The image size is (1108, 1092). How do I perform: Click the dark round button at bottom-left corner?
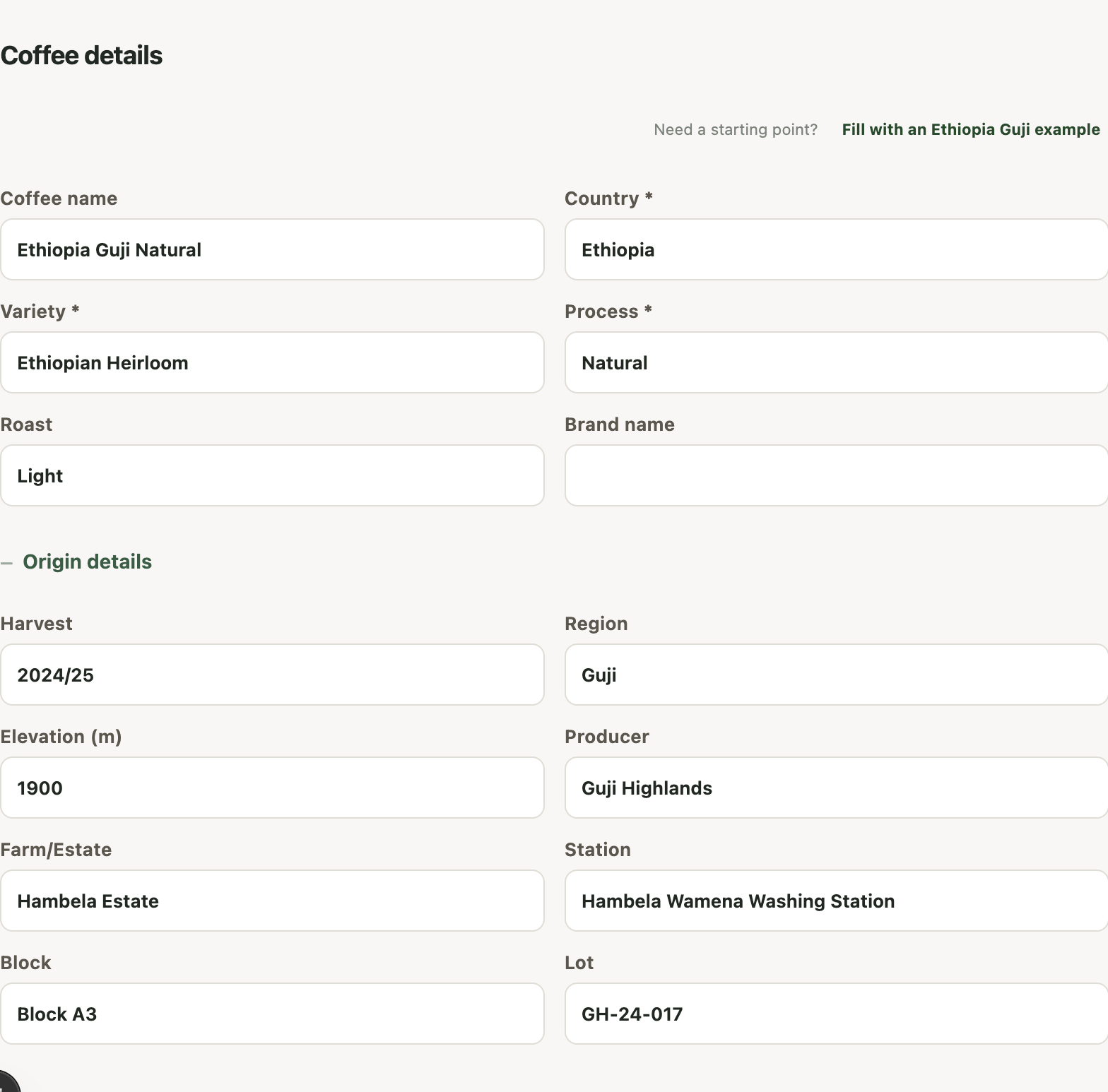click(x=7, y=1082)
